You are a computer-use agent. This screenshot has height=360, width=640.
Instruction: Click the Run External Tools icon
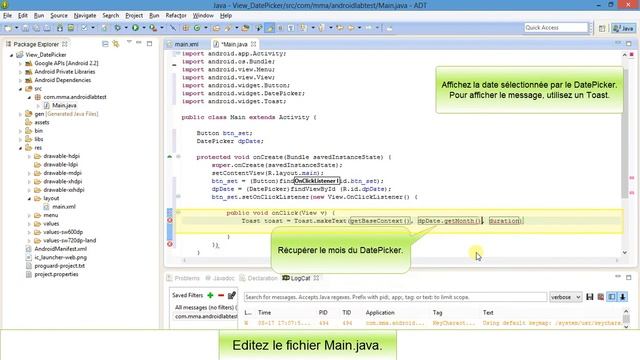(153, 28)
